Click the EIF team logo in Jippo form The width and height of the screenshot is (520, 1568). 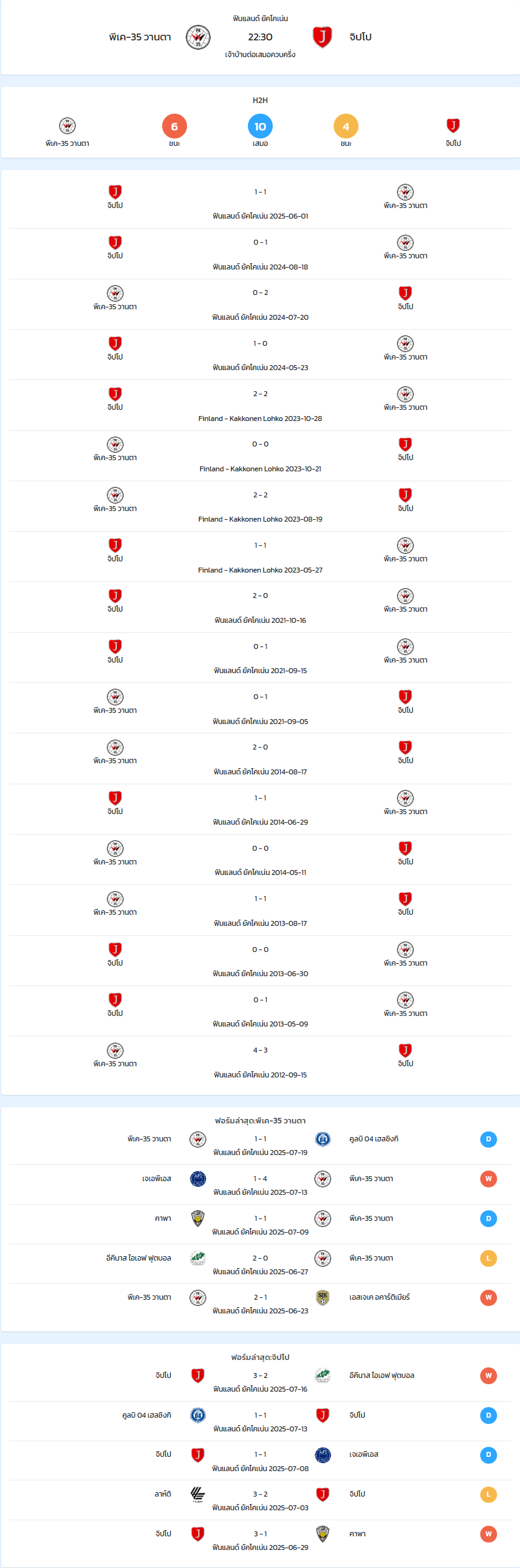click(322, 1375)
